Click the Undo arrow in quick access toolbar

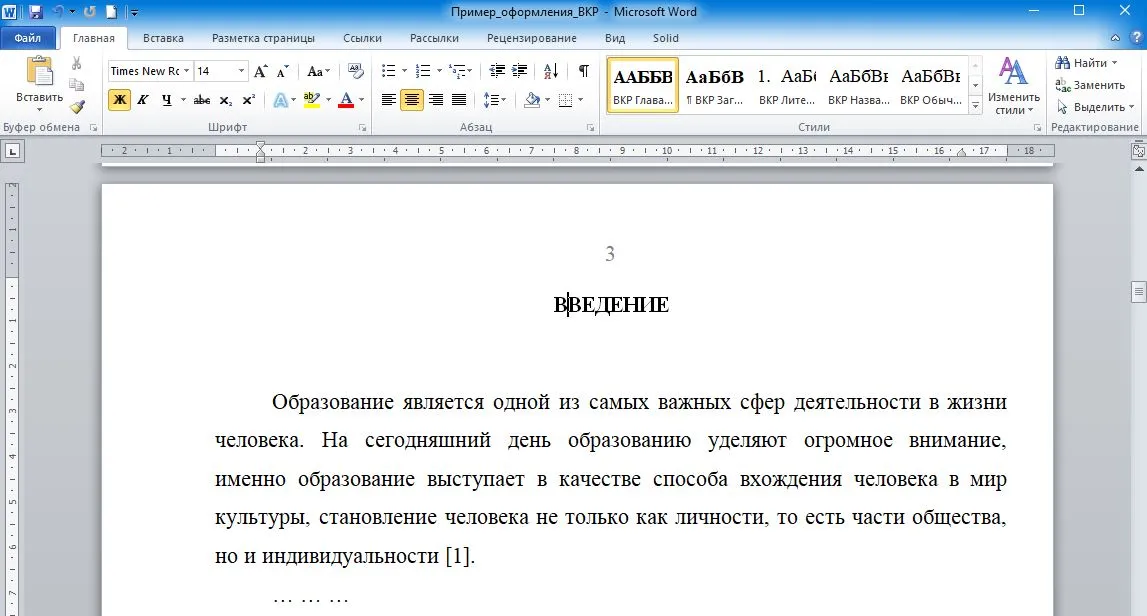pyautogui.click(x=58, y=12)
